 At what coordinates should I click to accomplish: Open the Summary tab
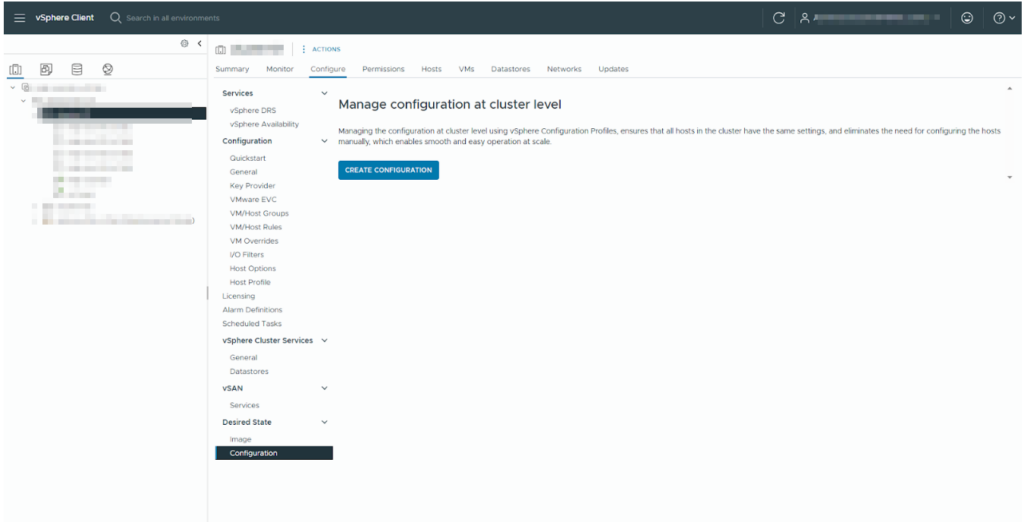[x=232, y=69]
